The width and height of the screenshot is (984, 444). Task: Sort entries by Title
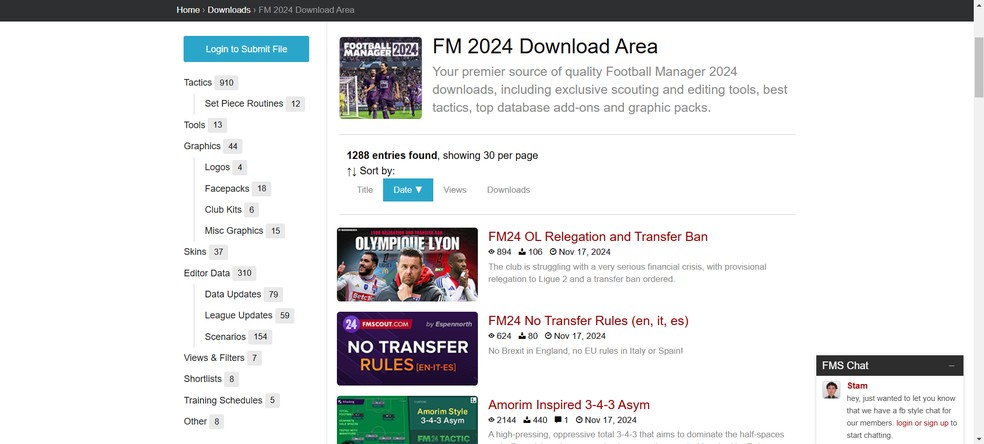[365, 190]
